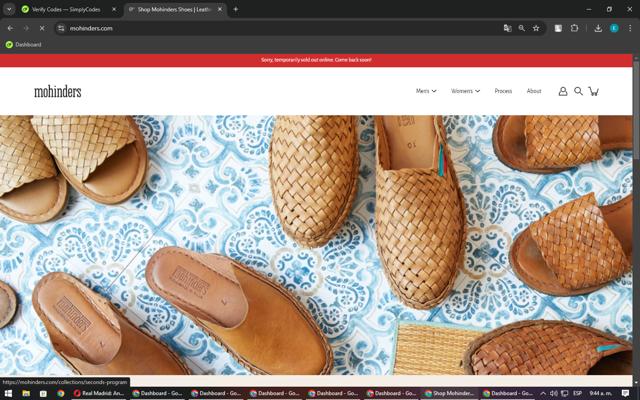The width and height of the screenshot is (640, 400).
Task: Go forward with the forward arrow
Action: coord(26,28)
